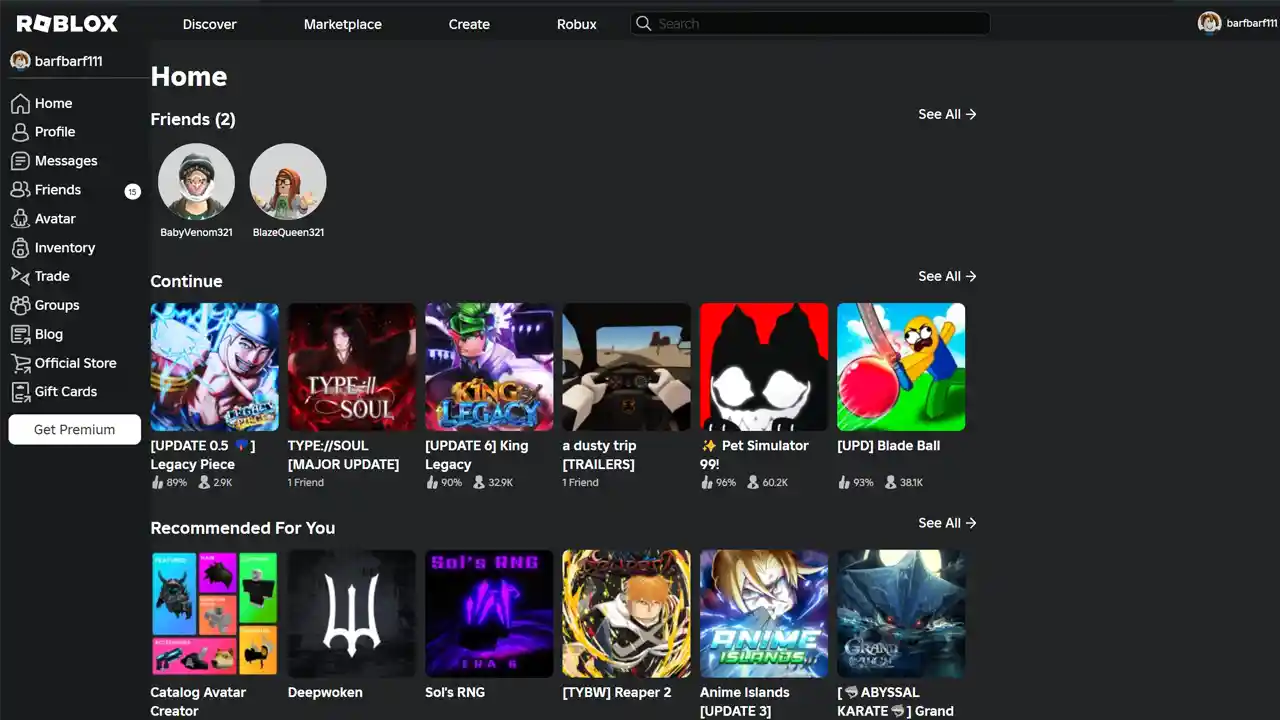Open your Inventory from the sidebar
Viewport: 1280px width, 720px height.
click(66, 247)
